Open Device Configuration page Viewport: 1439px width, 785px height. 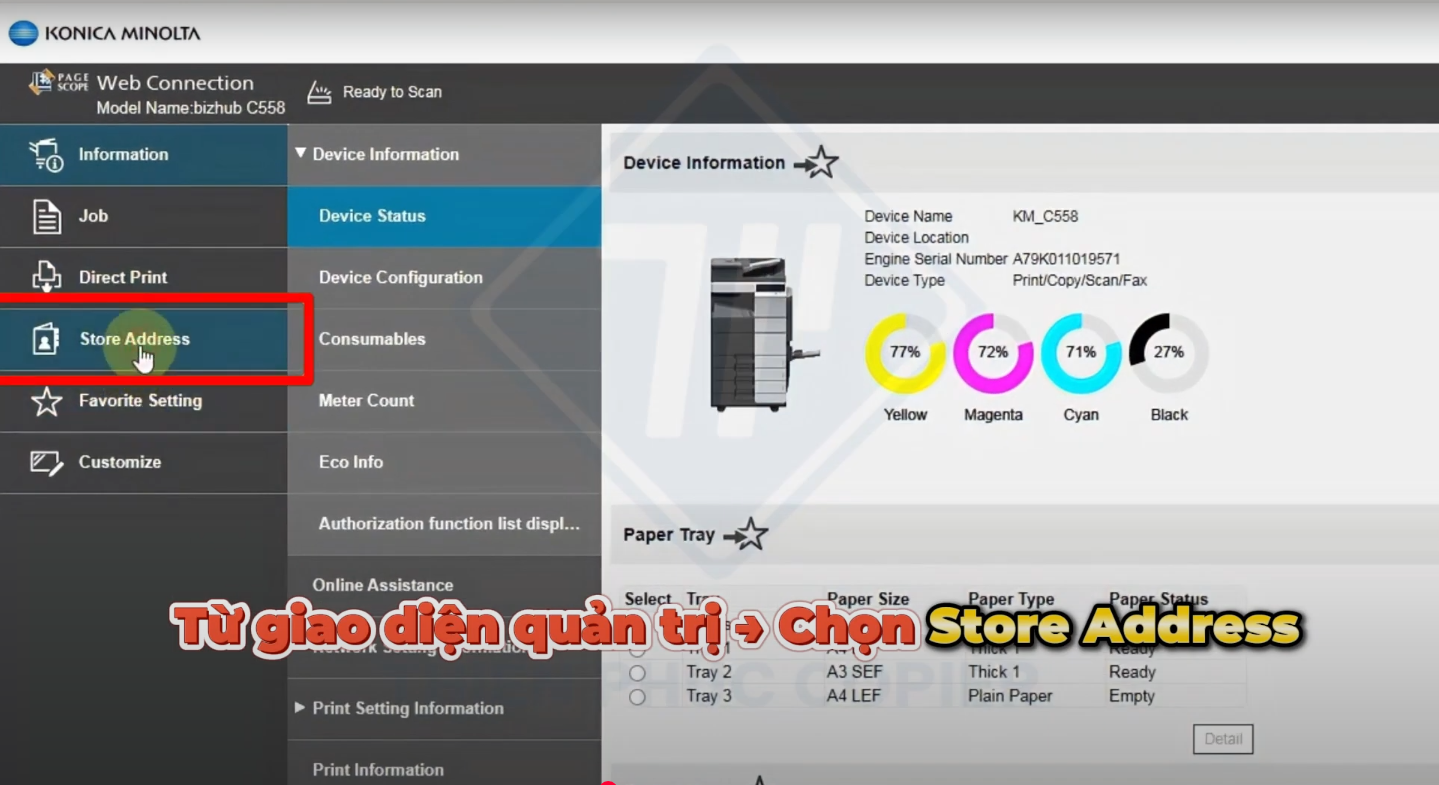coord(400,278)
